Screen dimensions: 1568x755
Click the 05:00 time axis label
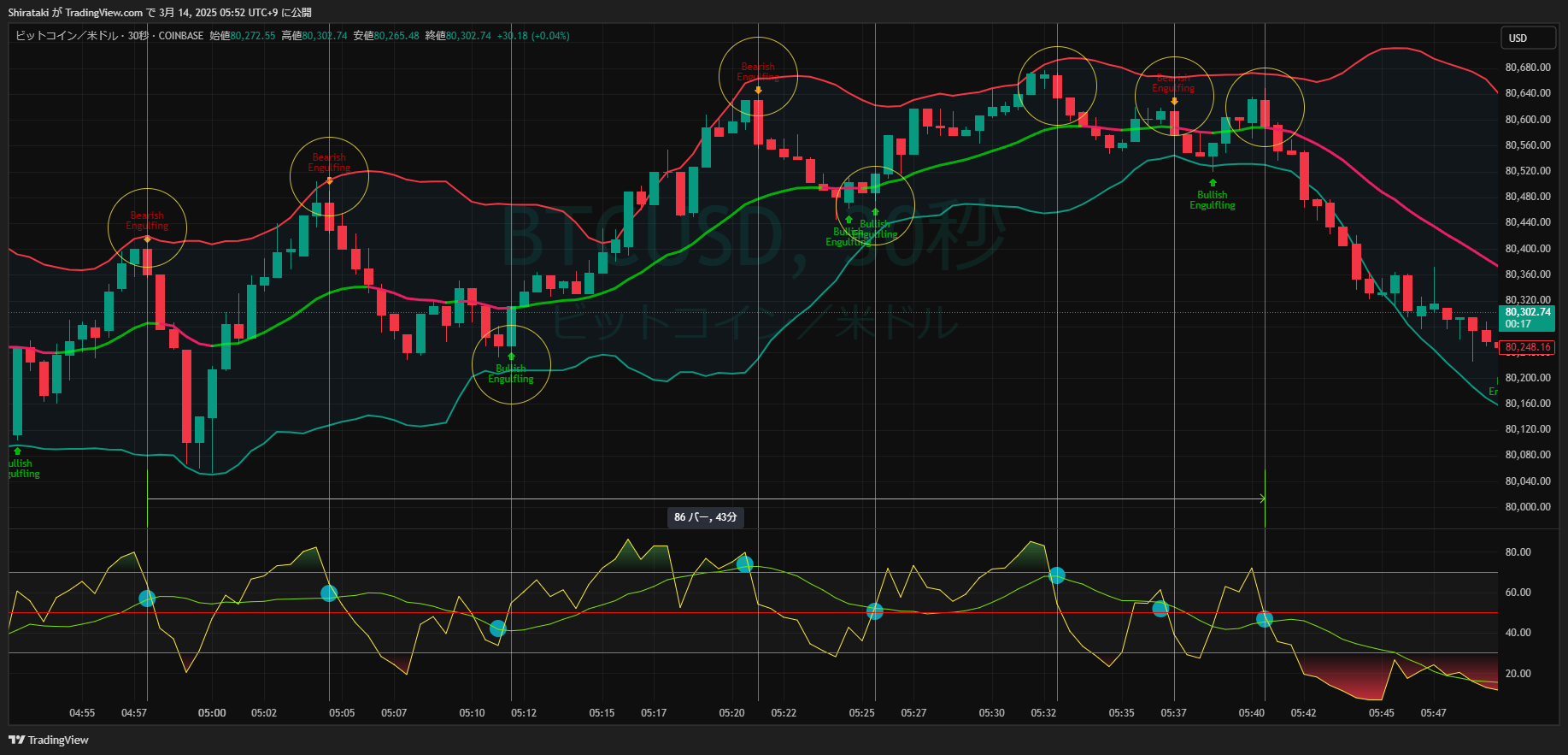coord(212,713)
